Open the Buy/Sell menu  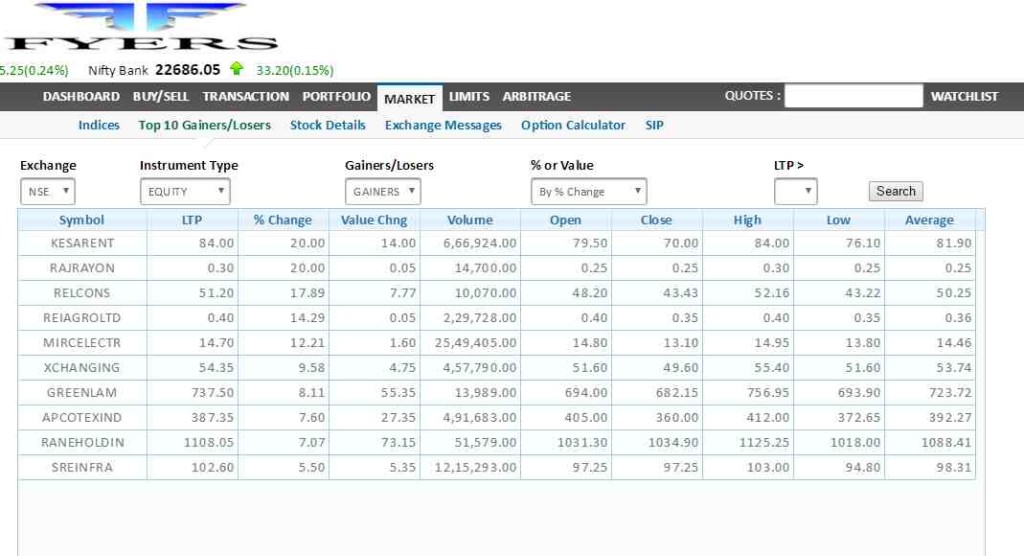[160, 97]
